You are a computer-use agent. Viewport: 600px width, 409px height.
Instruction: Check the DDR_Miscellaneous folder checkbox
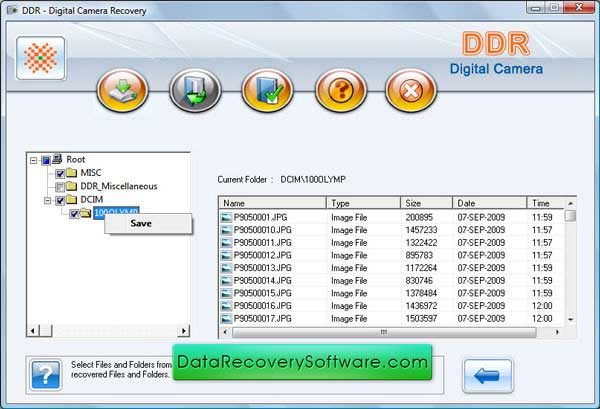coord(60,187)
